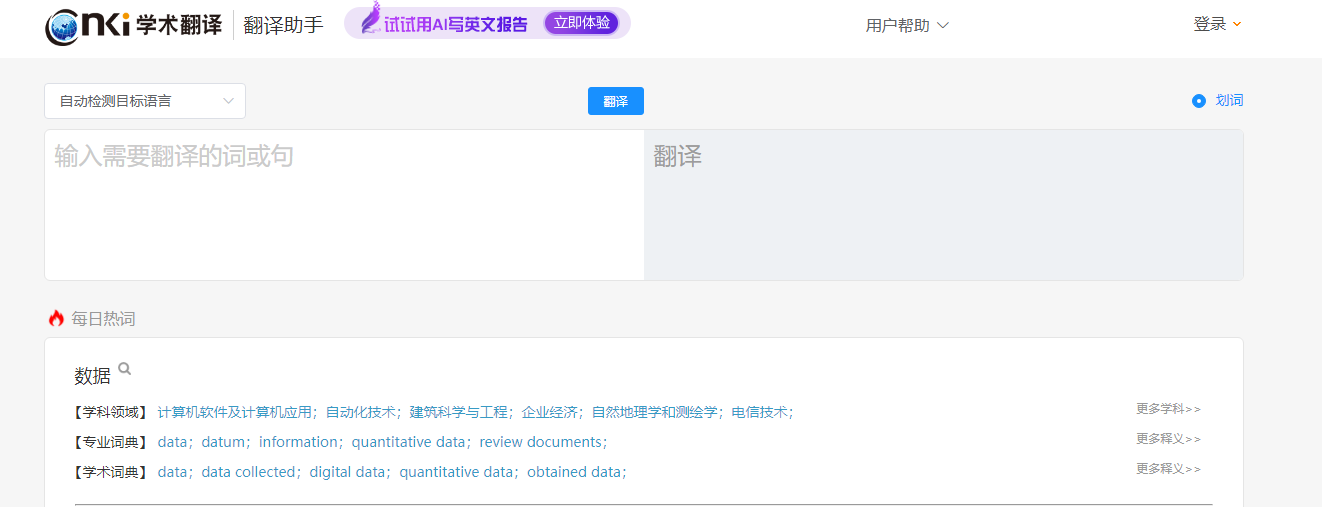This screenshot has height=507, width=1322.
Task: Open 自动化技术 subject link
Action: (x=361, y=412)
